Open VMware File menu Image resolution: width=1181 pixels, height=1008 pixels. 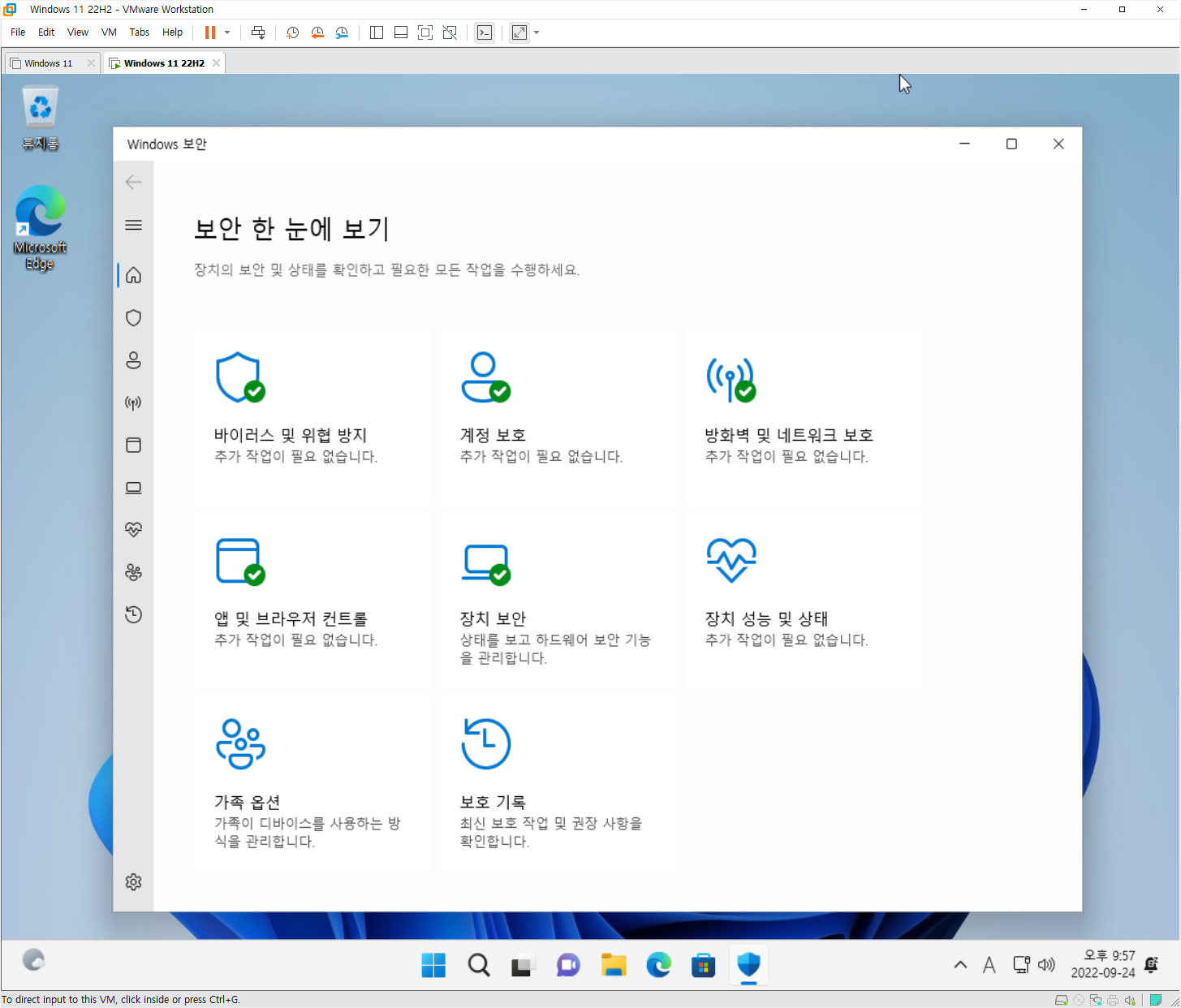[18, 32]
